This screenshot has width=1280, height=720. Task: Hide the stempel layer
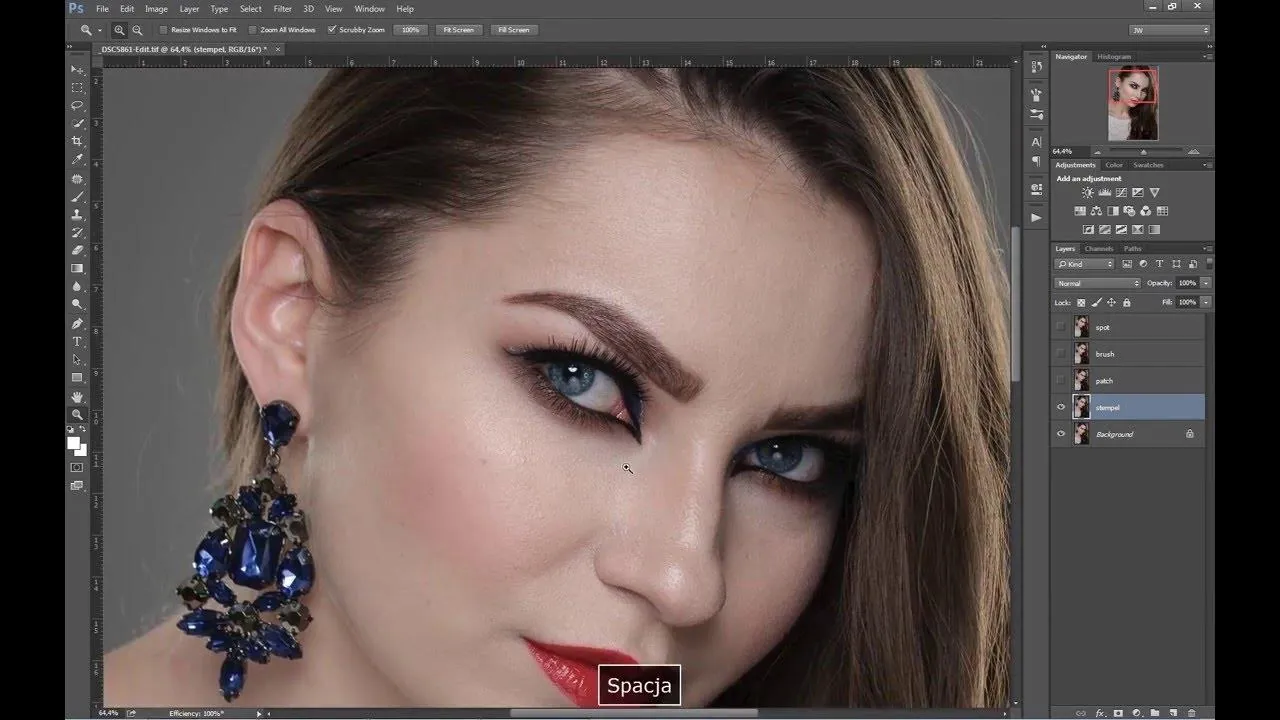pos(1061,407)
